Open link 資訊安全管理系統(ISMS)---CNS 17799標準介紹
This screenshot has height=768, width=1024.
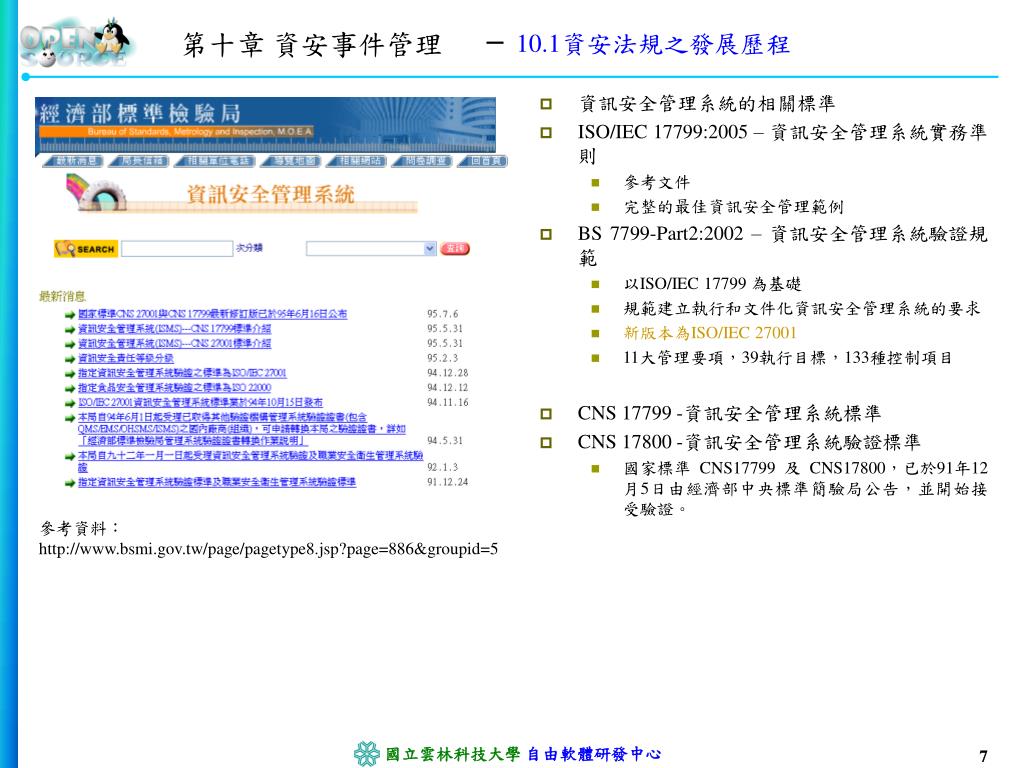point(174,328)
